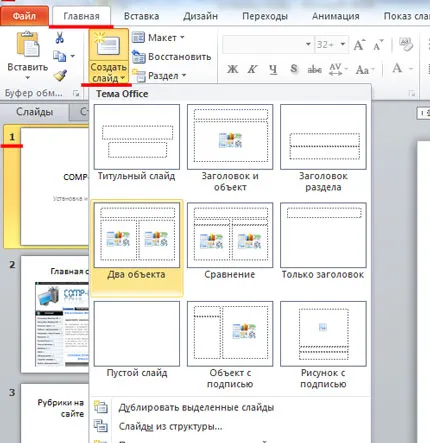Switch to the Переходы tab
430x443 pixels.
[265, 16]
